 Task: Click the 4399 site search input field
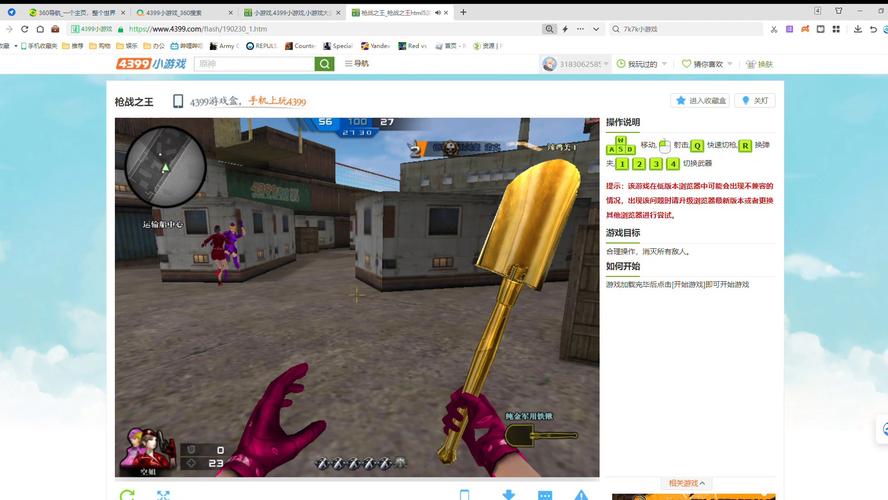(x=254, y=64)
